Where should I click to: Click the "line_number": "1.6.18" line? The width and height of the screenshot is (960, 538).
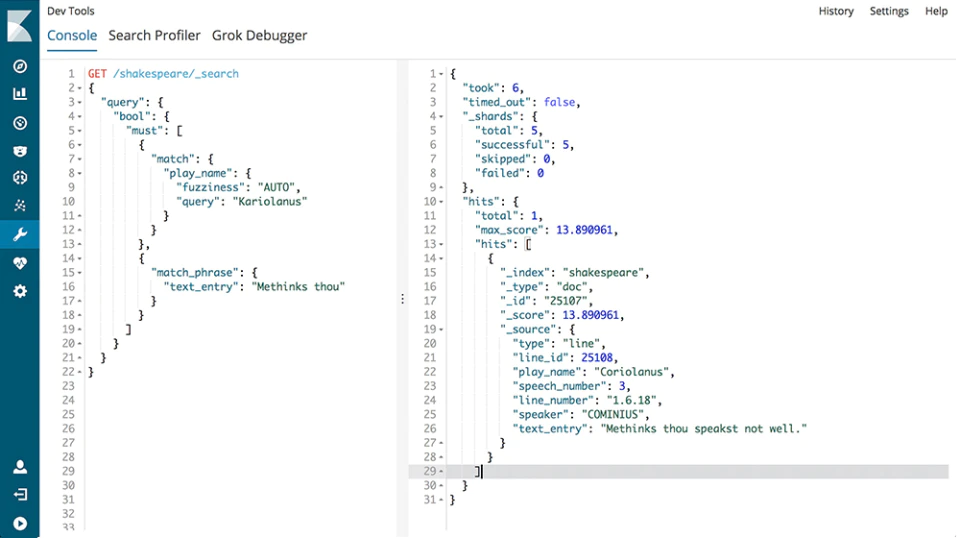pyautogui.click(x=587, y=400)
